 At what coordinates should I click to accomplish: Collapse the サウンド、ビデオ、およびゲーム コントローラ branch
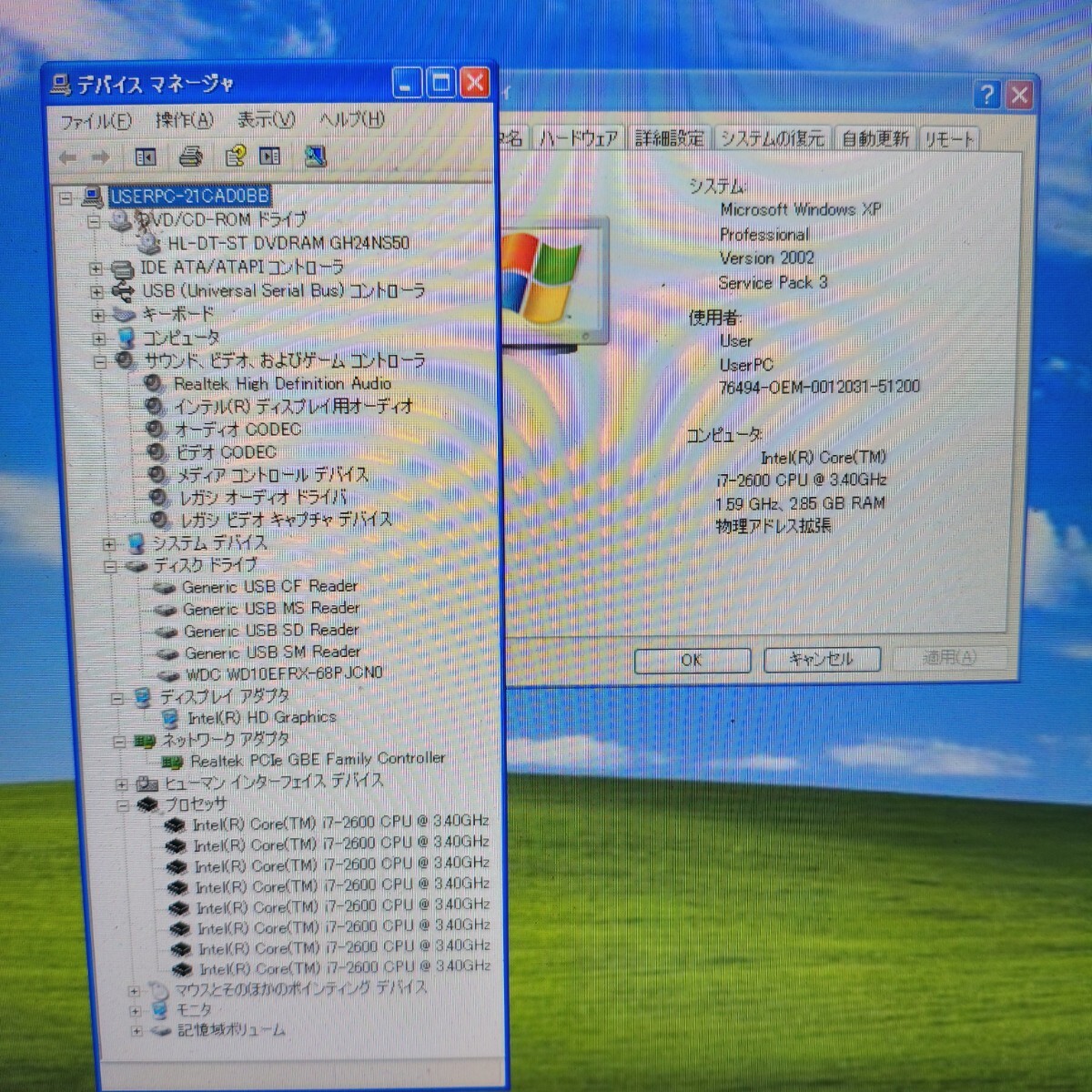tap(99, 362)
